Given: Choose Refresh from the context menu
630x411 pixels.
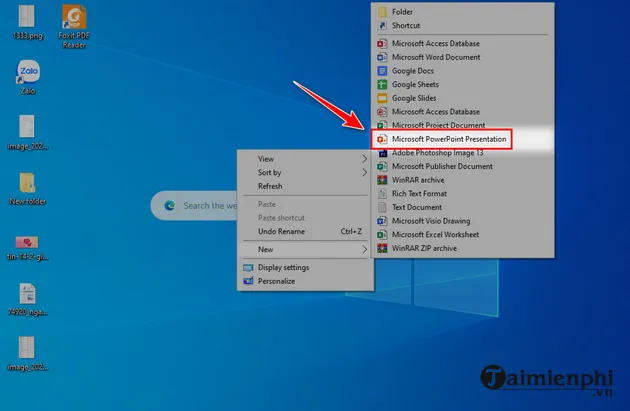Looking at the screenshot, I should 305,186.
